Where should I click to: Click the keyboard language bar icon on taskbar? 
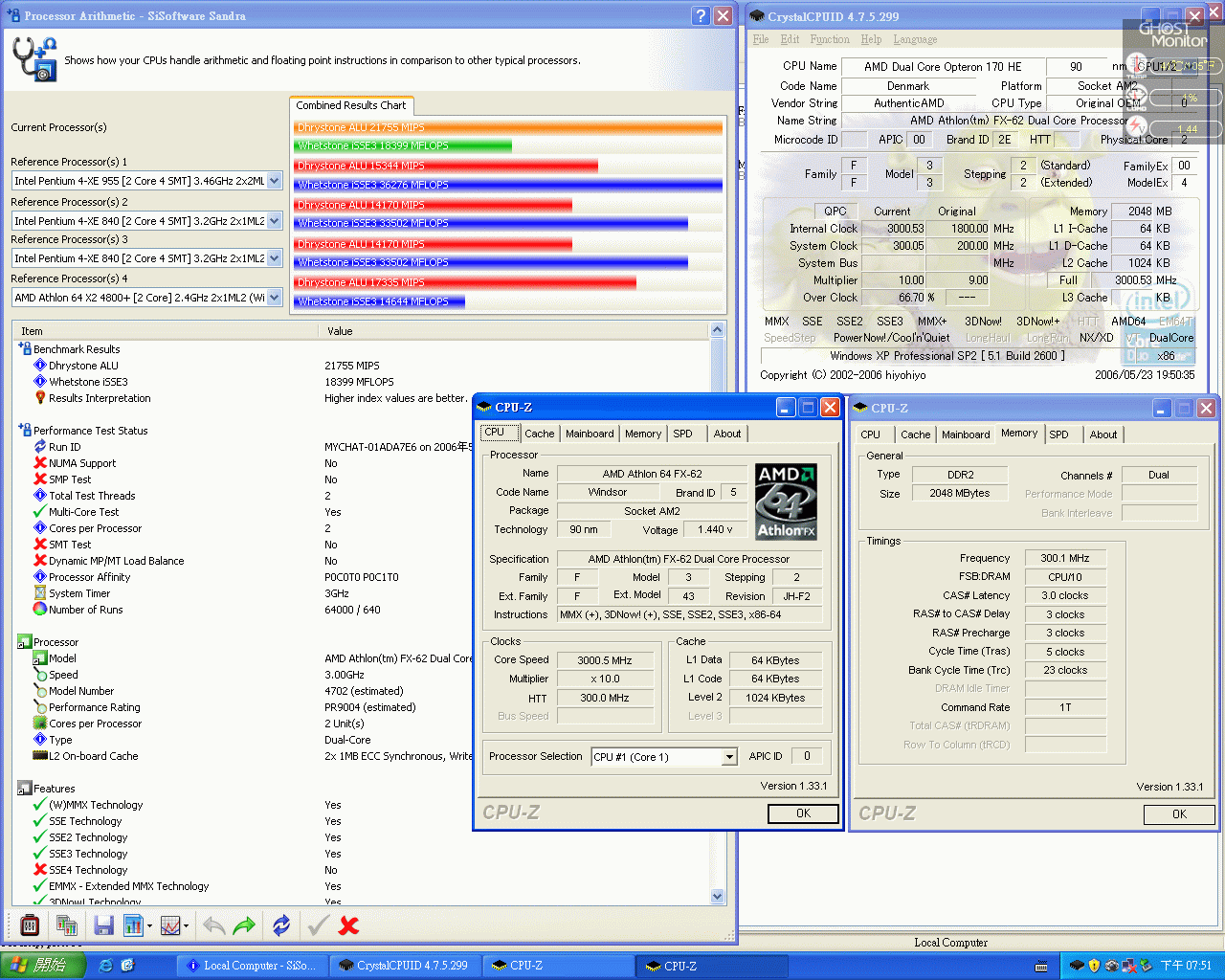pyautogui.click(x=1042, y=967)
